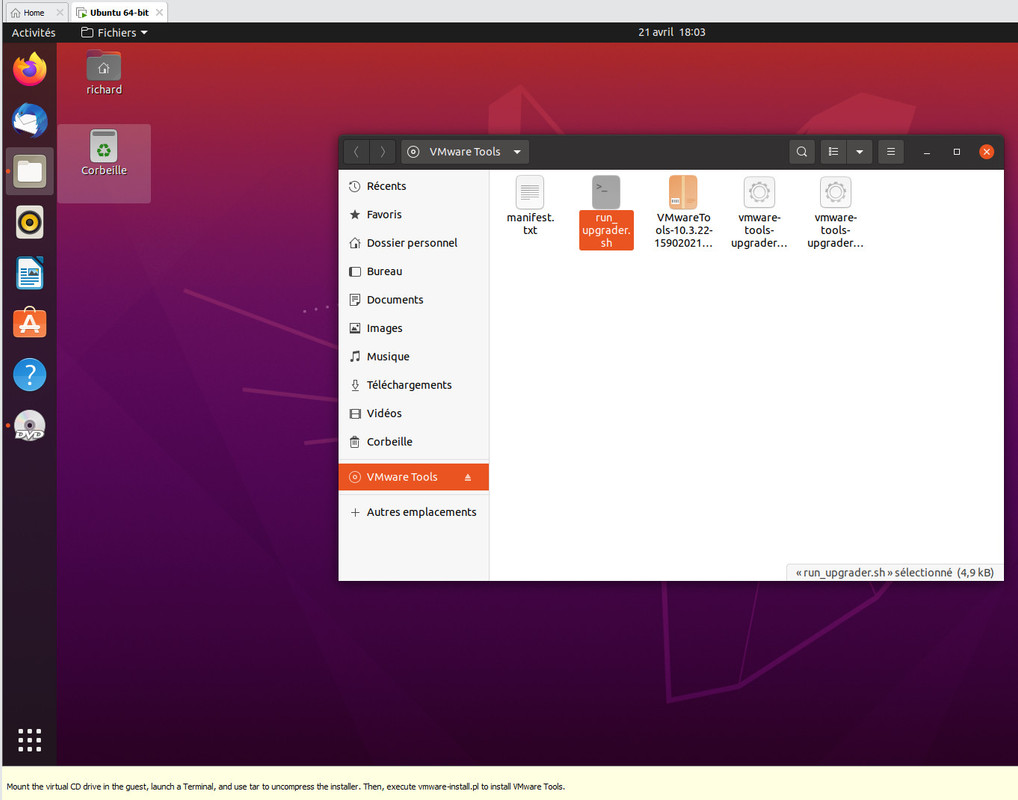Click the DVD disc icon in dock
1018x800 pixels.
pos(30,426)
